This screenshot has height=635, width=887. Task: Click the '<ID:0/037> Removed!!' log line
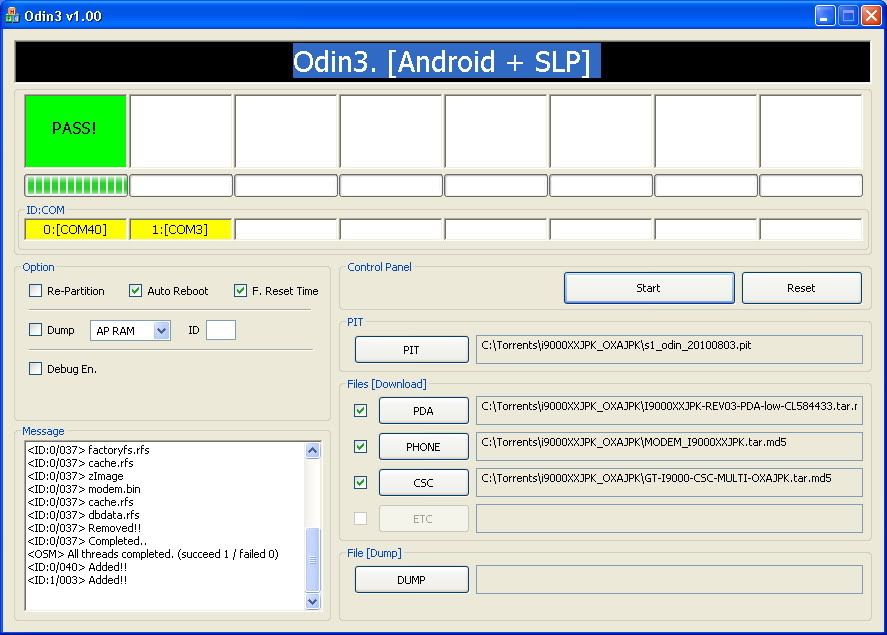point(84,528)
